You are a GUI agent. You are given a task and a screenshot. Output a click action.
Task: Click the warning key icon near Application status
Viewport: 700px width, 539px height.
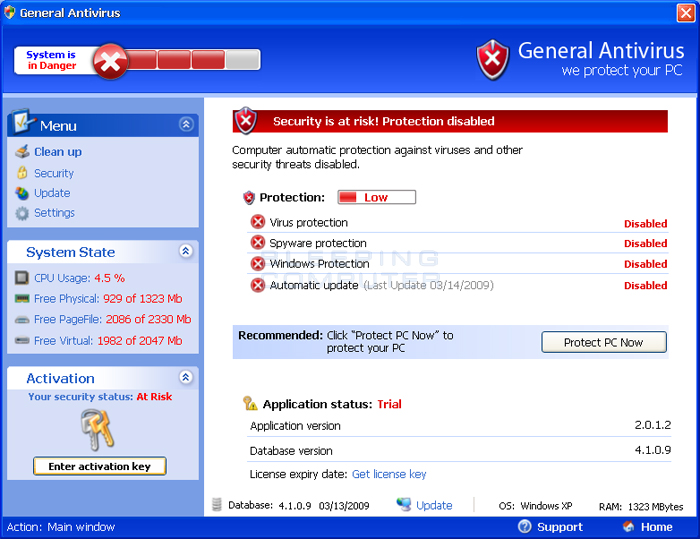tap(250, 403)
